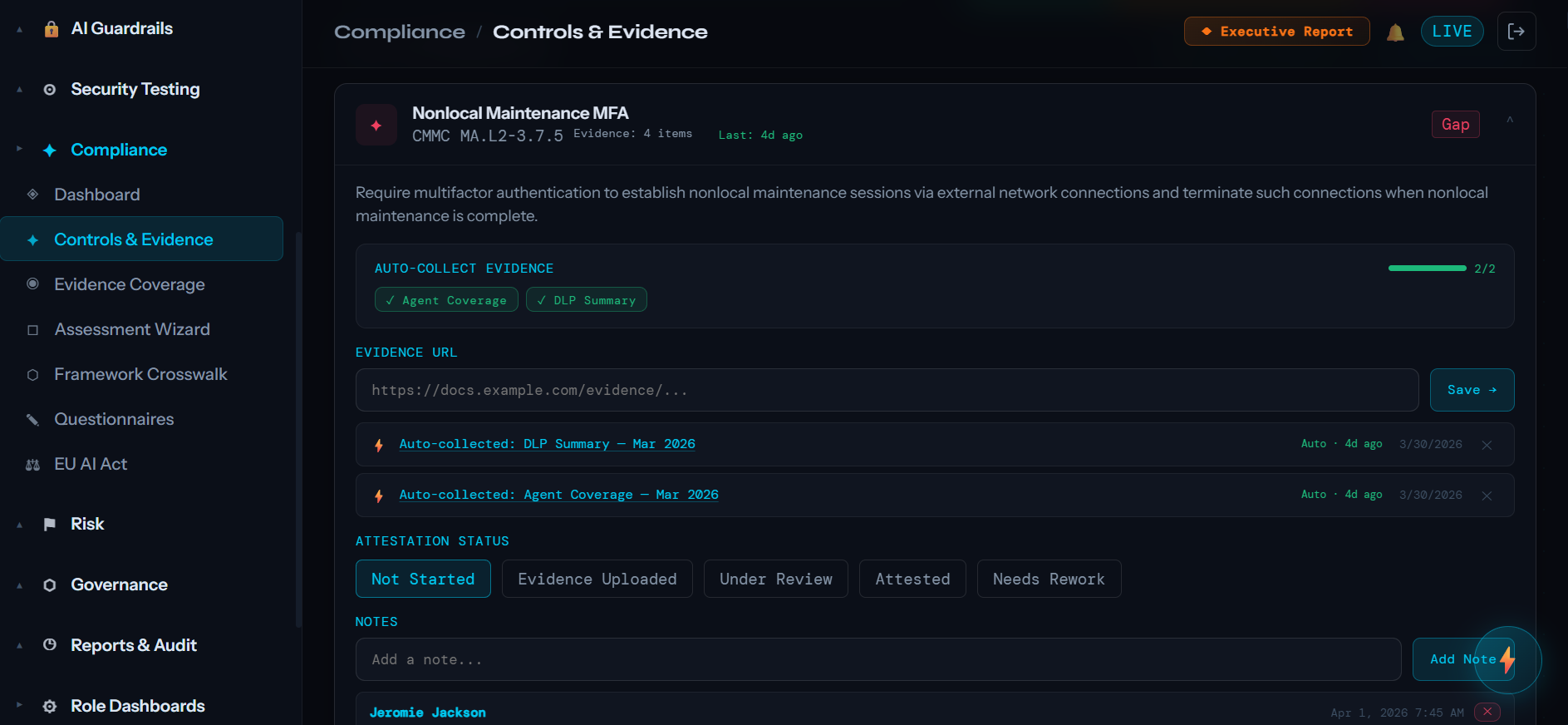Open Framework Crosswalk page
Viewport: 1568px width, 725px height.
(x=141, y=374)
